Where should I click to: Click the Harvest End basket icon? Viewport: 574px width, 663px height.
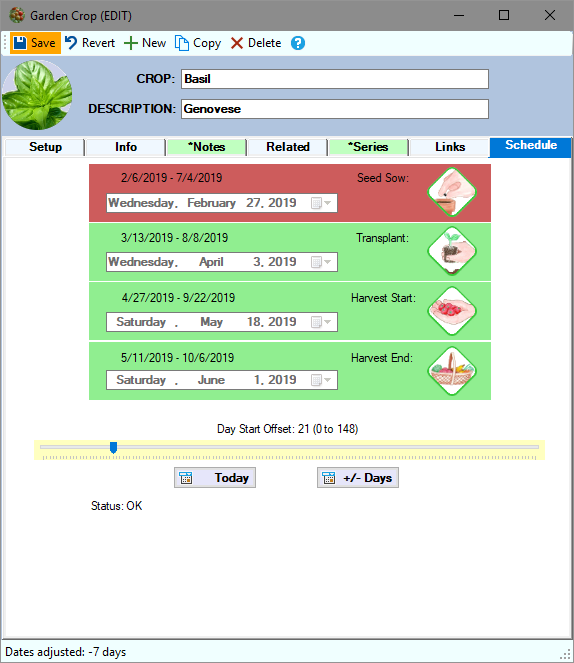[452, 371]
